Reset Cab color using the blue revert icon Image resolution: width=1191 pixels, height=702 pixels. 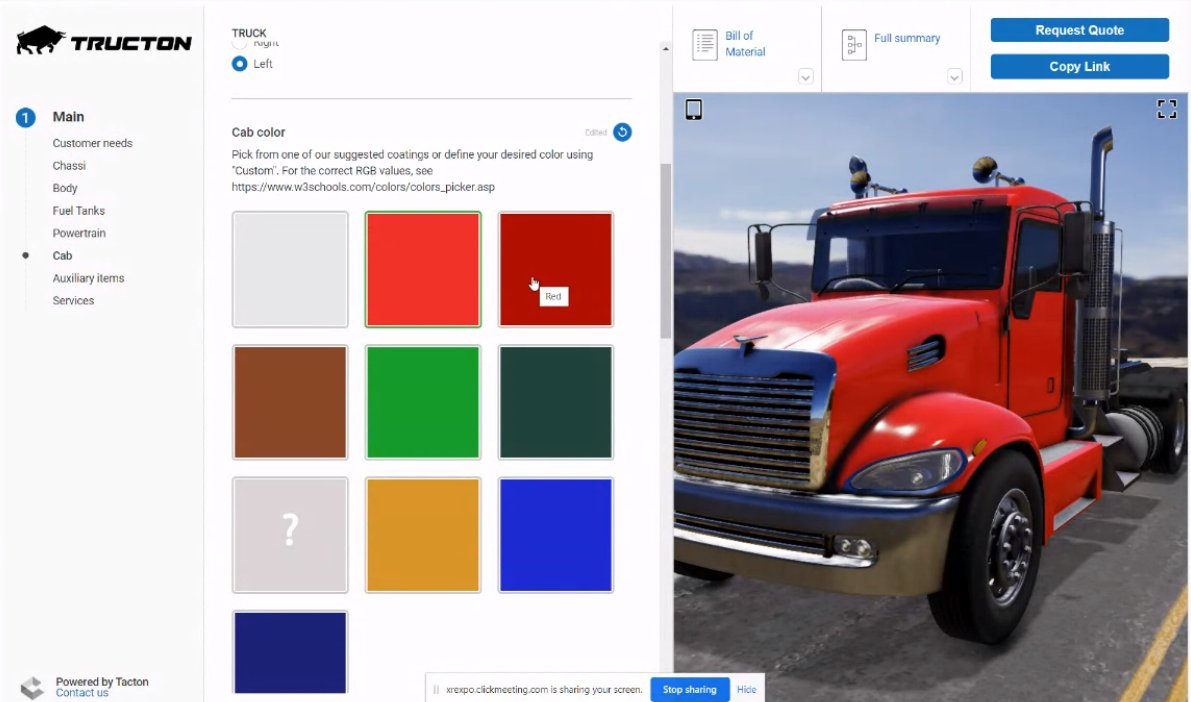click(623, 131)
